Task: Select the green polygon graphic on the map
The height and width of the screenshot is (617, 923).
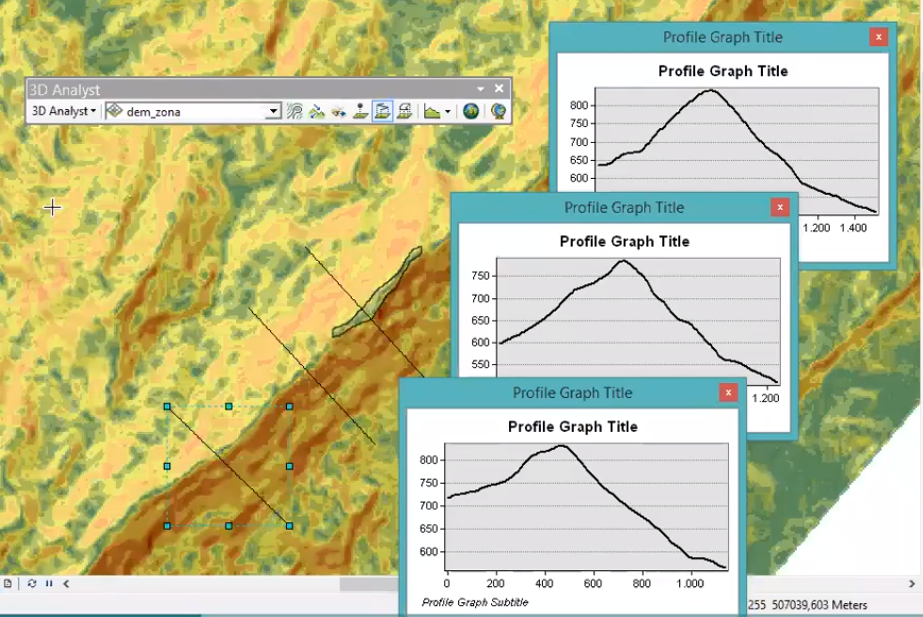Action: [x=380, y=294]
